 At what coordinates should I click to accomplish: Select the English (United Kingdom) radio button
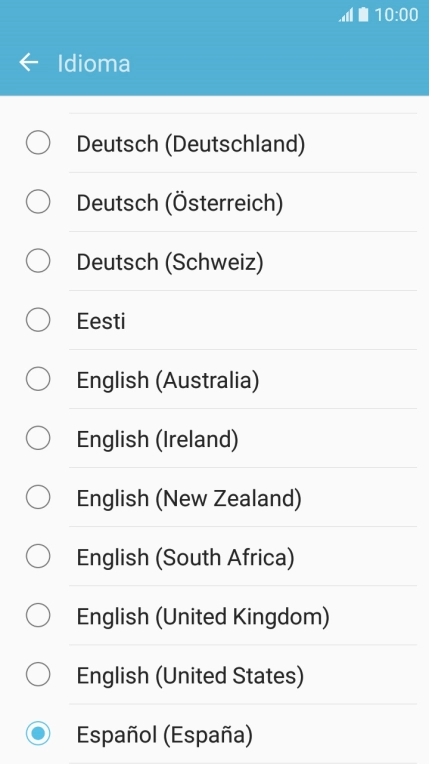pyautogui.click(x=38, y=615)
